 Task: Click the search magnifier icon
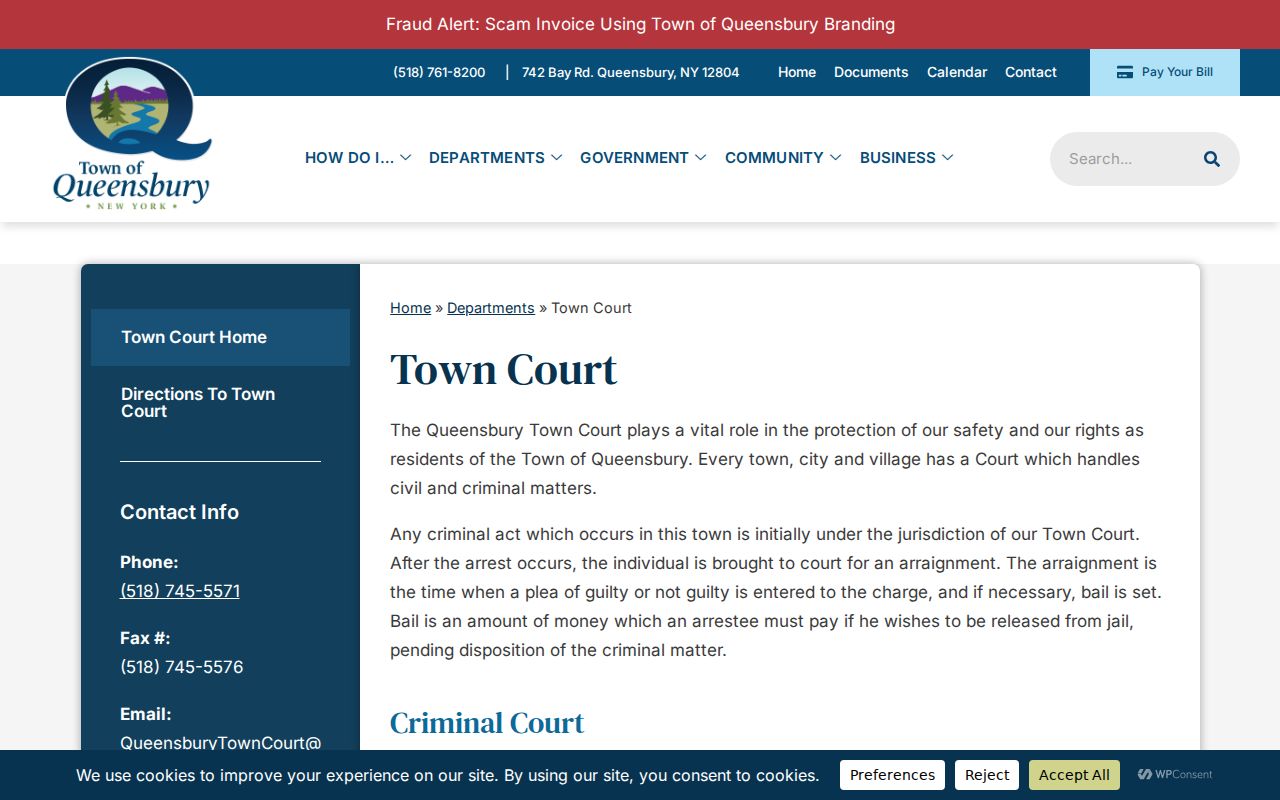pos(1212,159)
